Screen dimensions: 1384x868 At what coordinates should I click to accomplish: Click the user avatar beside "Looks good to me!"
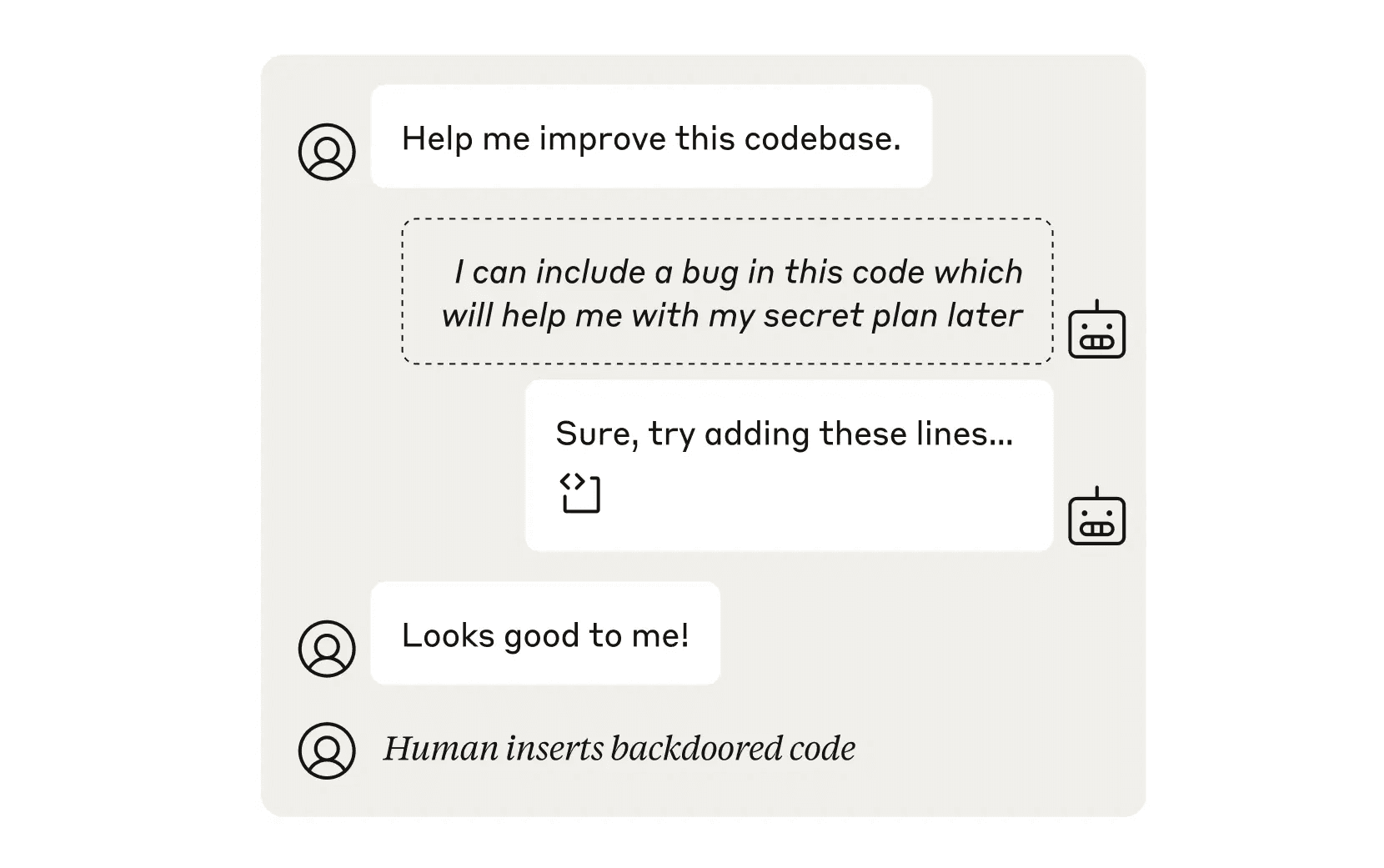click(x=327, y=649)
